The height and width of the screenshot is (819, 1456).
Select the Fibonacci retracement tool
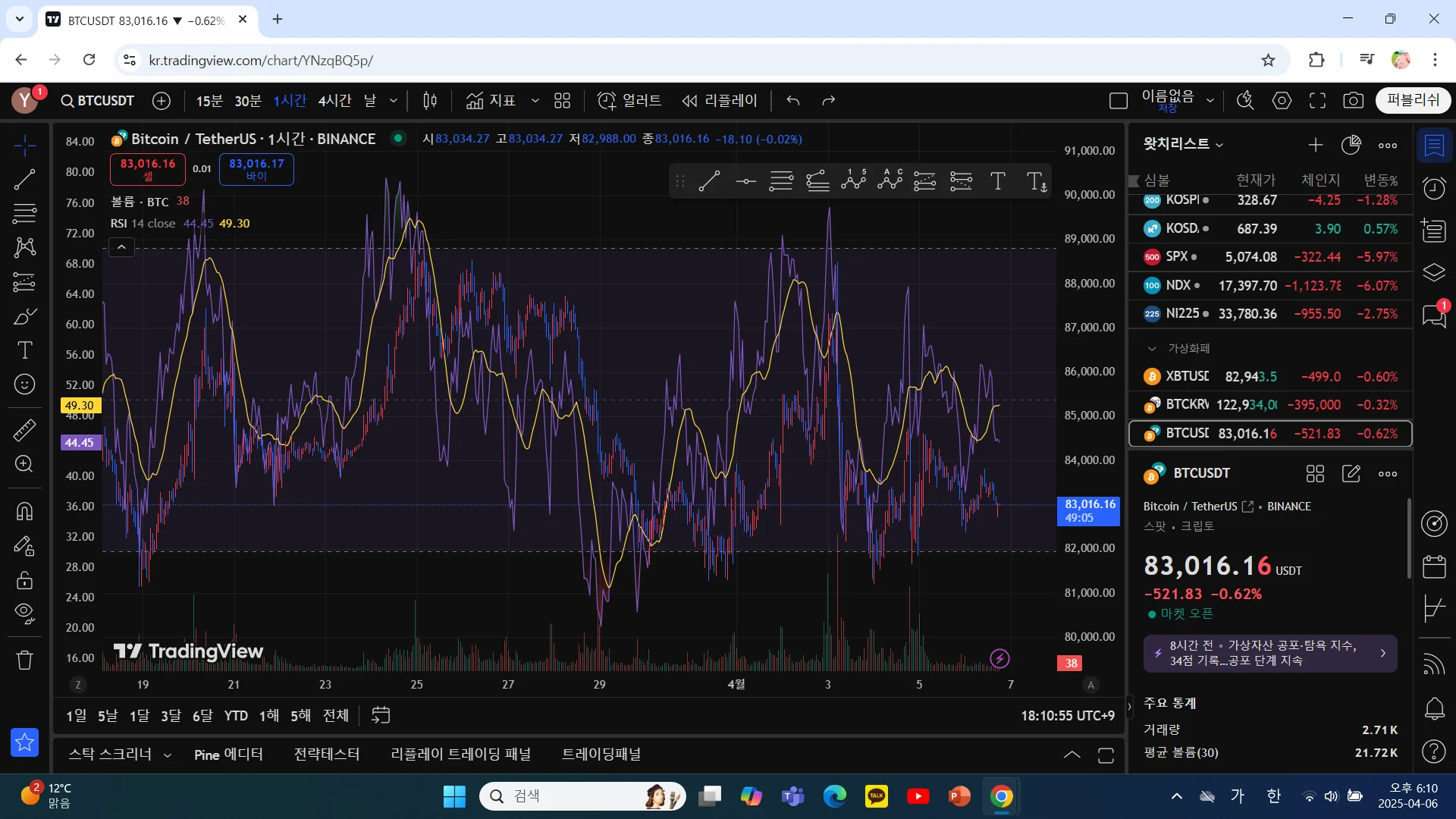coord(24,213)
